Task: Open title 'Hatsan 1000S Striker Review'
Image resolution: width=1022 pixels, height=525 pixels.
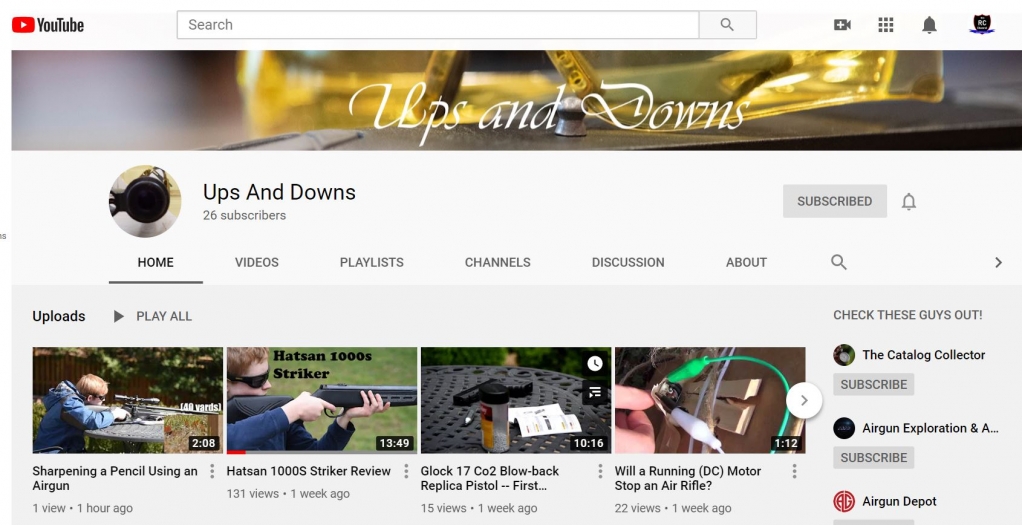Action: tap(308, 471)
